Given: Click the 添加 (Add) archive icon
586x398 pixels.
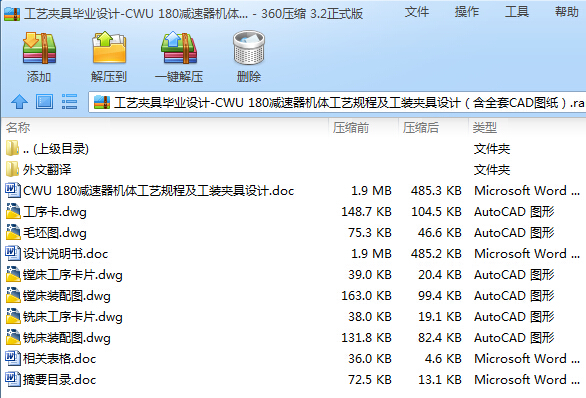Looking at the screenshot, I should point(39,49).
